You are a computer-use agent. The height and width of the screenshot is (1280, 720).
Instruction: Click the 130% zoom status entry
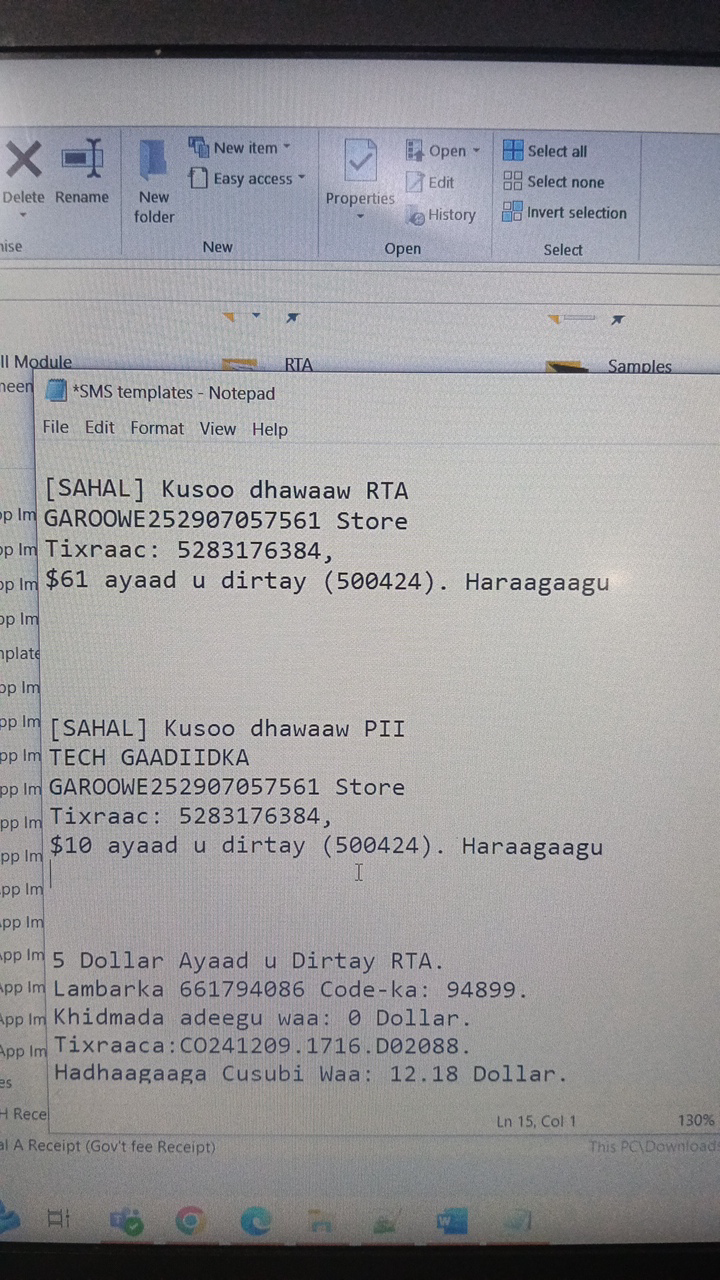tap(696, 1121)
